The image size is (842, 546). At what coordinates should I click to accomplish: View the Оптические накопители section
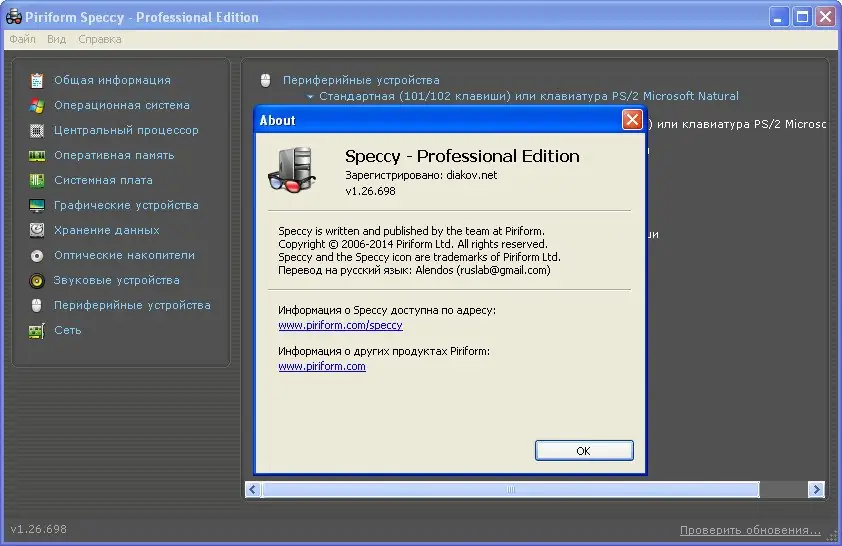coord(125,255)
